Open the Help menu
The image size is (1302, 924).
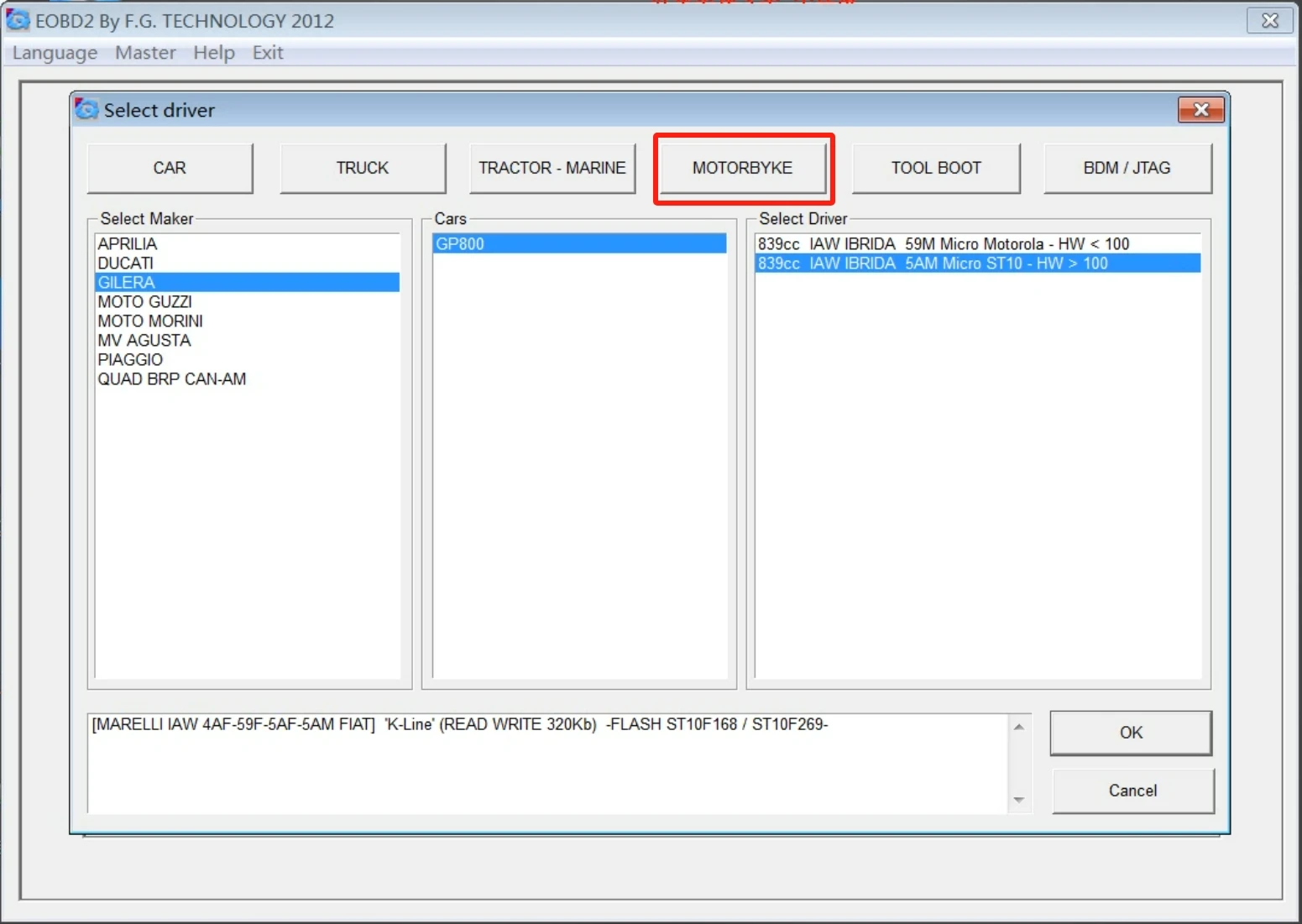[x=214, y=53]
